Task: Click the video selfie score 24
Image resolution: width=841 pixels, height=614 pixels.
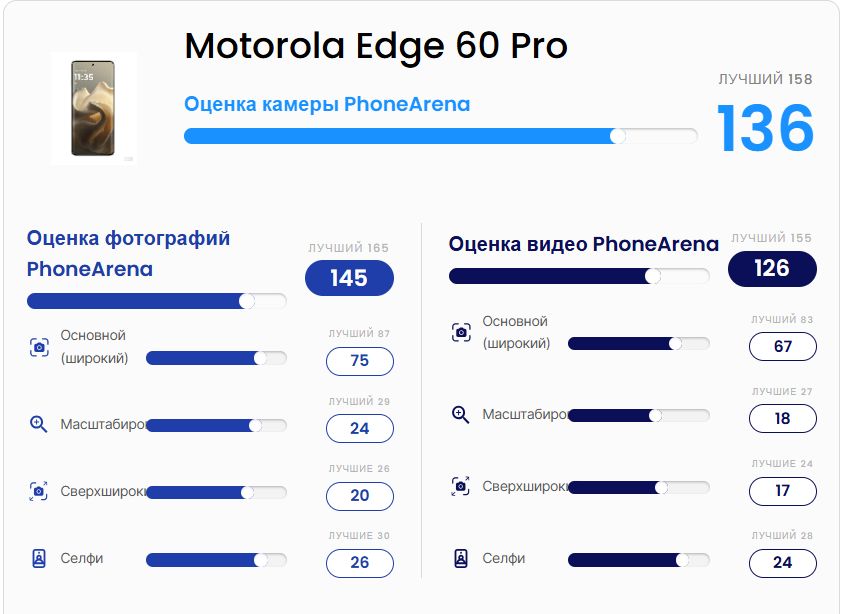Action: point(783,563)
